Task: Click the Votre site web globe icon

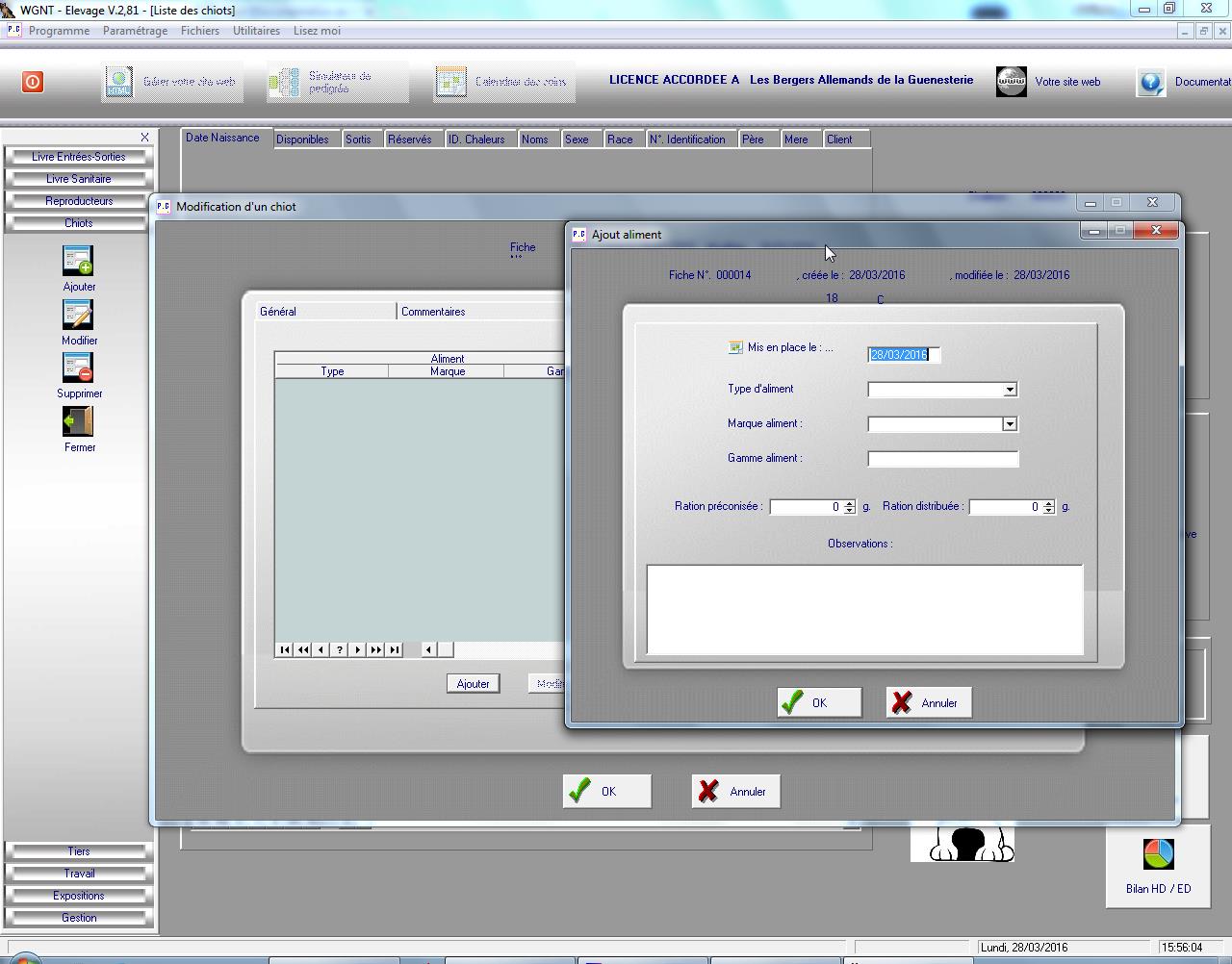Action: click(1011, 82)
